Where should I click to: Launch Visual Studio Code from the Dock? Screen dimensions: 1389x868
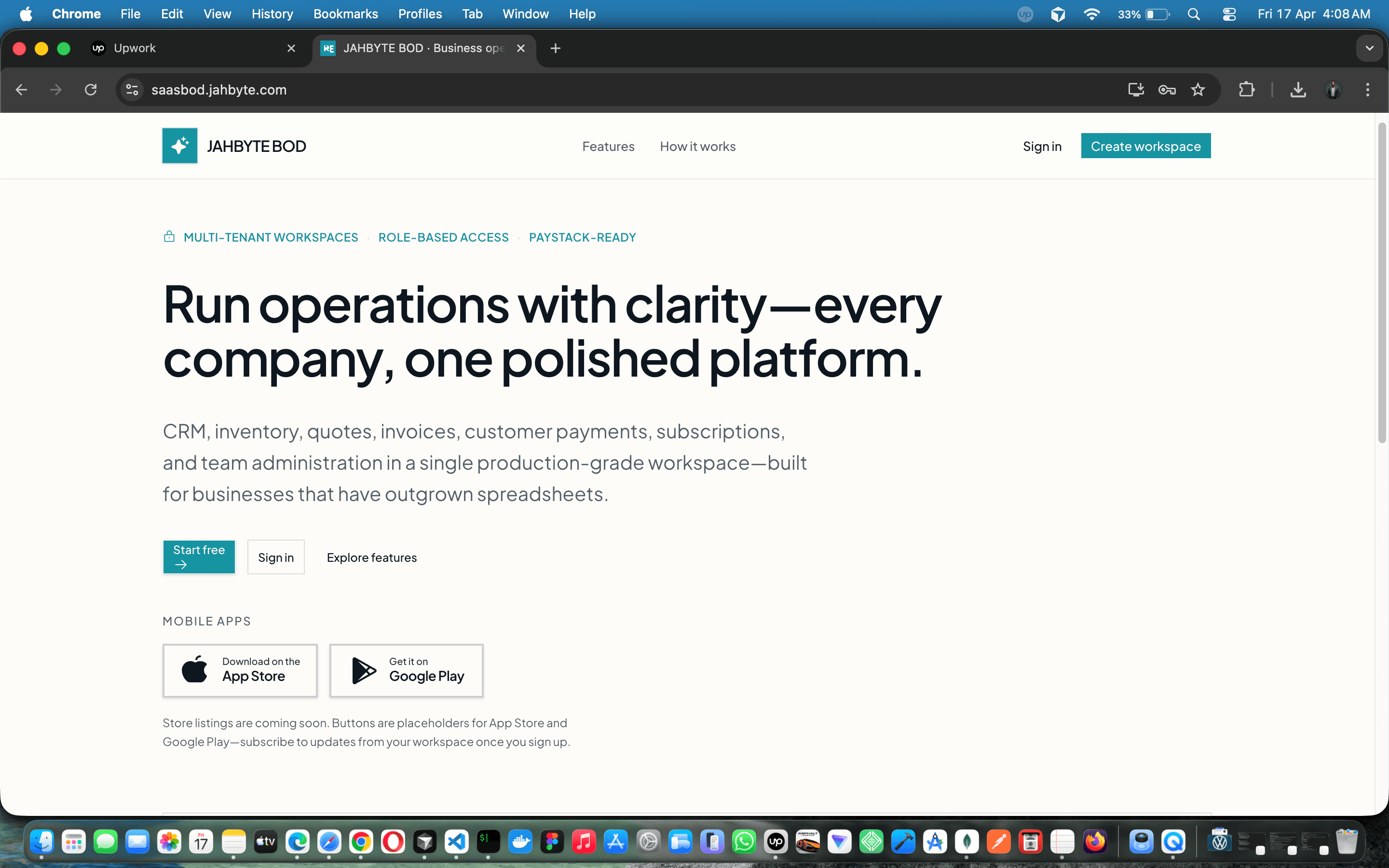point(457,841)
